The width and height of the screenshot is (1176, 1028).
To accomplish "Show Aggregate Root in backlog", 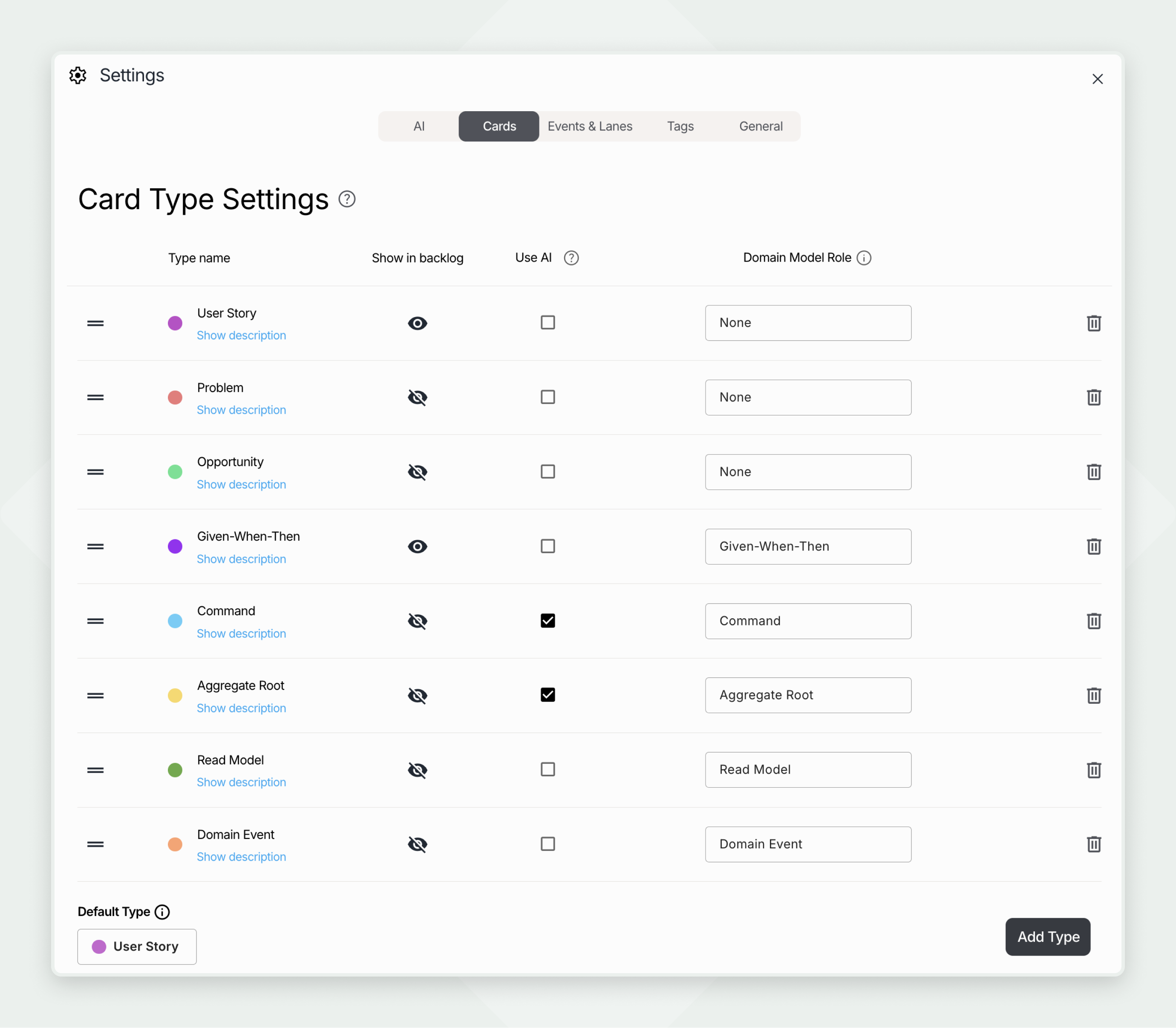I will (x=417, y=695).
